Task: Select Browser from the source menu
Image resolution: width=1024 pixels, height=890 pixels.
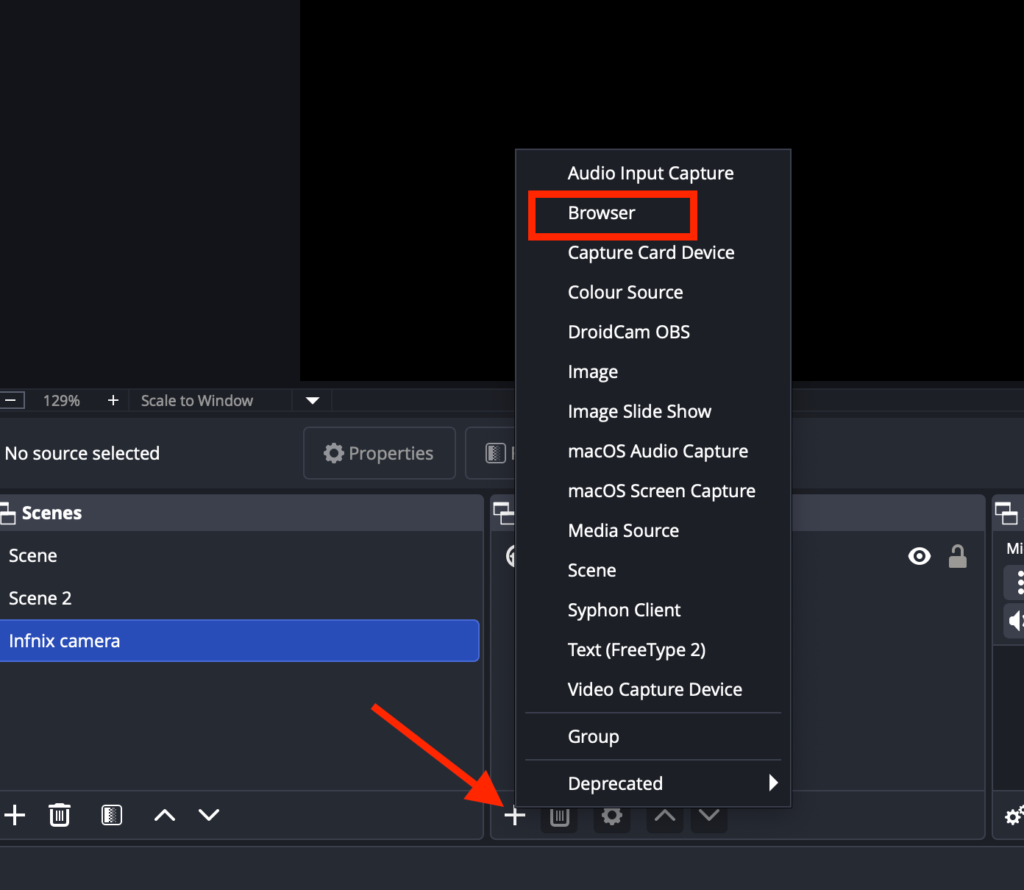Action: click(x=602, y=213)
